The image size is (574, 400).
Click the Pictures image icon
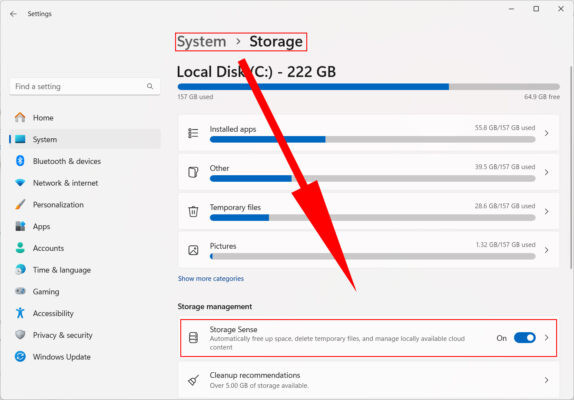click(193, 250)
